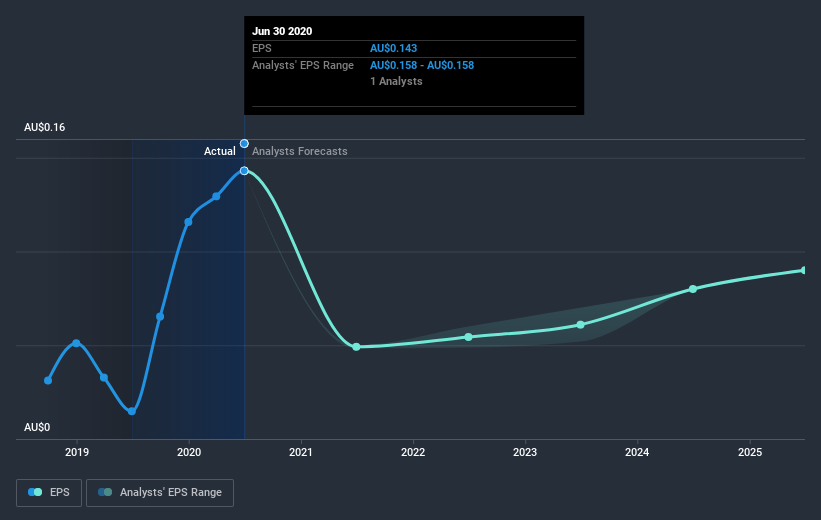Click the 2020 x-axis label
821x520 pixels.
tap(189, 452)
